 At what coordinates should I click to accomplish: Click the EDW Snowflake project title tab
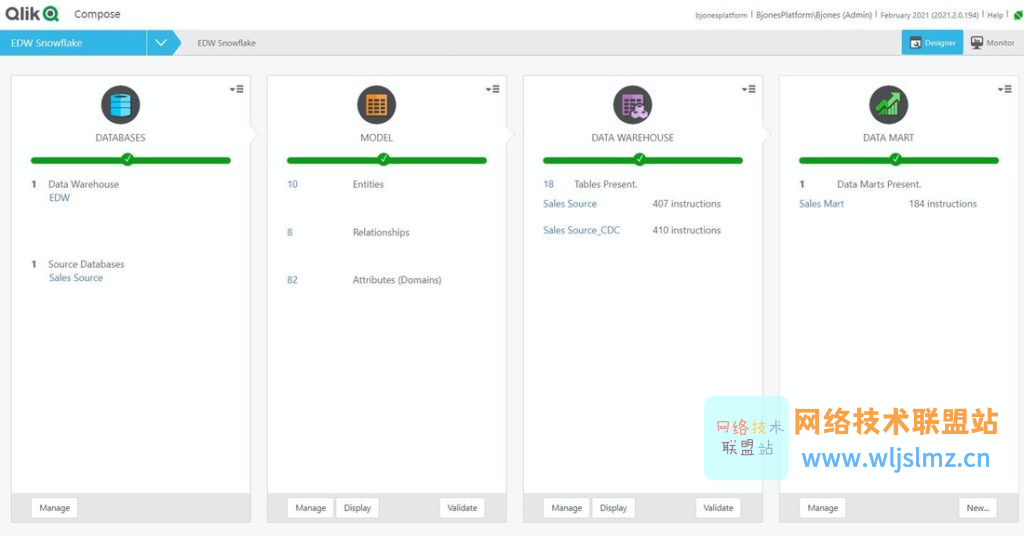coord(72,43)
